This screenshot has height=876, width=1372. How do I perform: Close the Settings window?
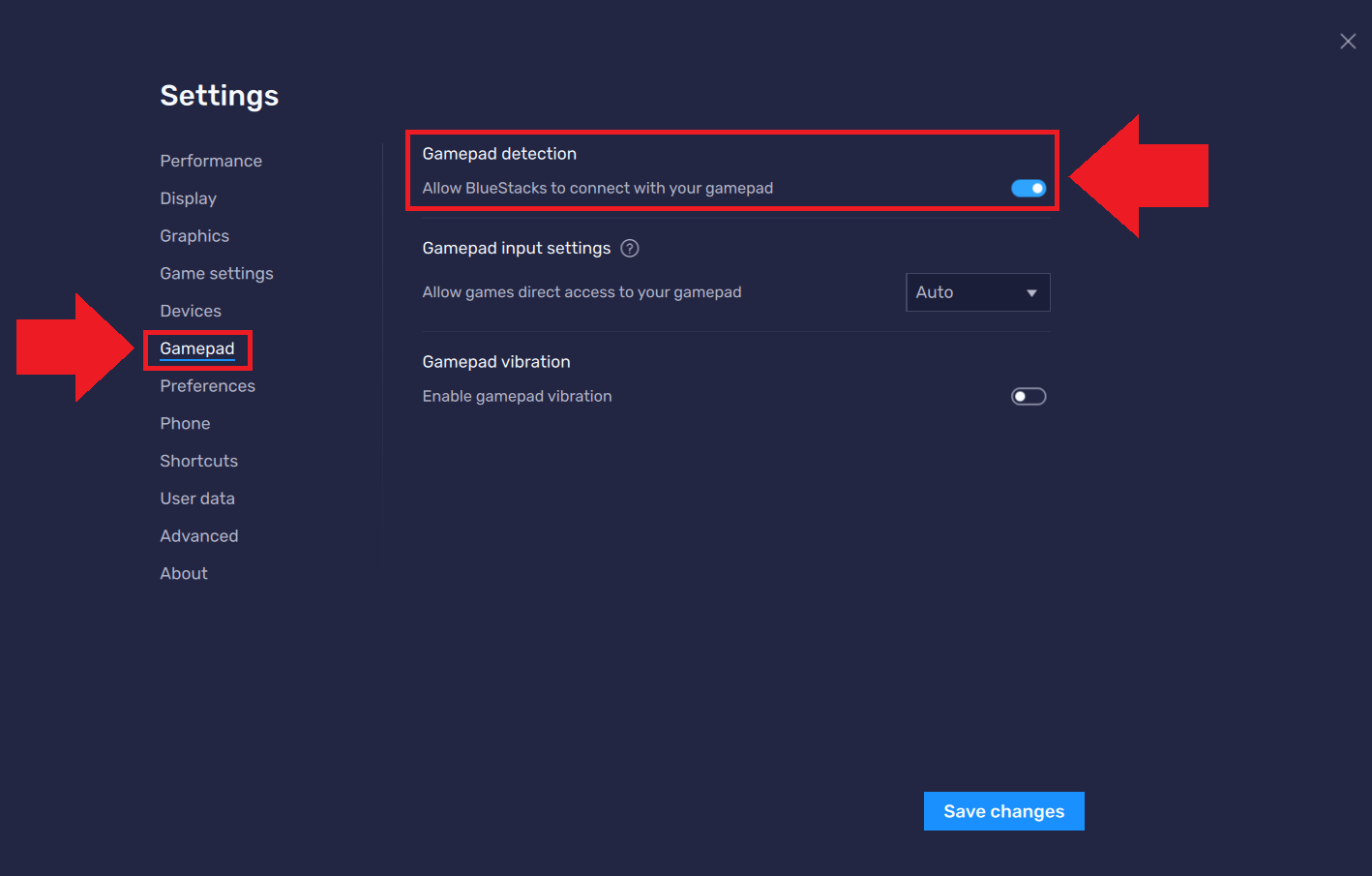coord(1348,41)
